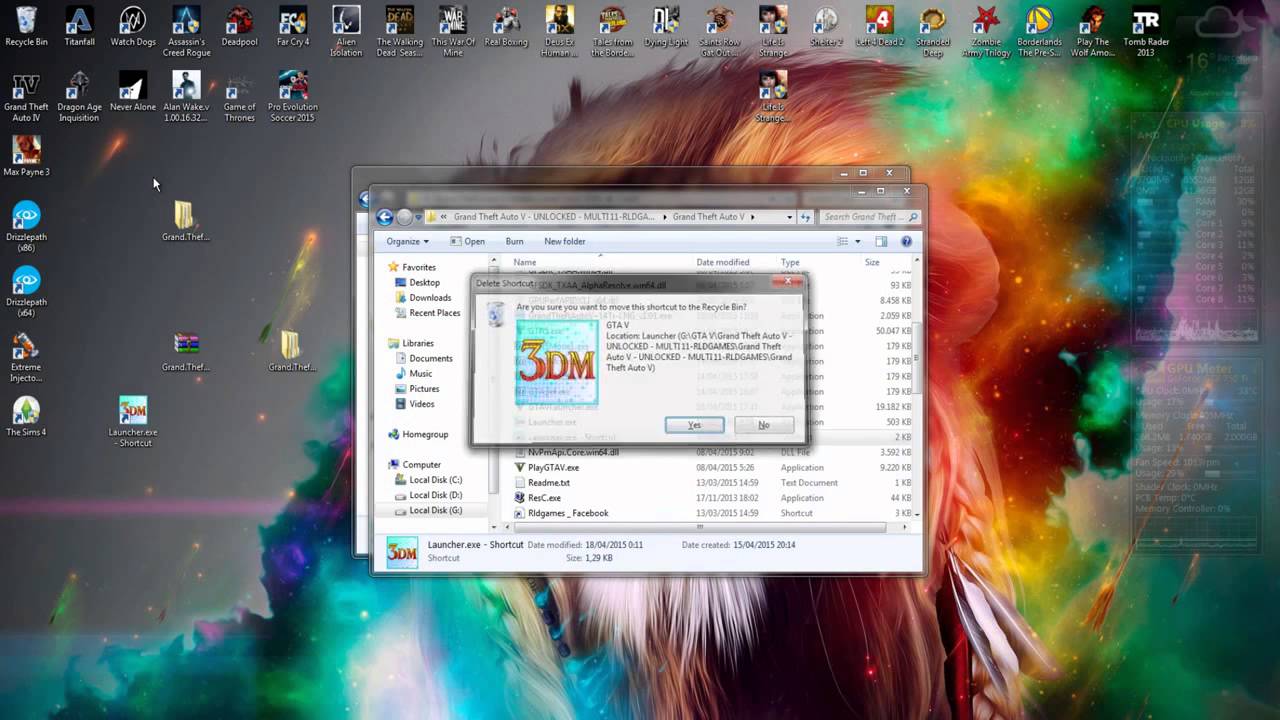
Task: Select the Max Payne 3 shortcut
Action: pos(26,156)
